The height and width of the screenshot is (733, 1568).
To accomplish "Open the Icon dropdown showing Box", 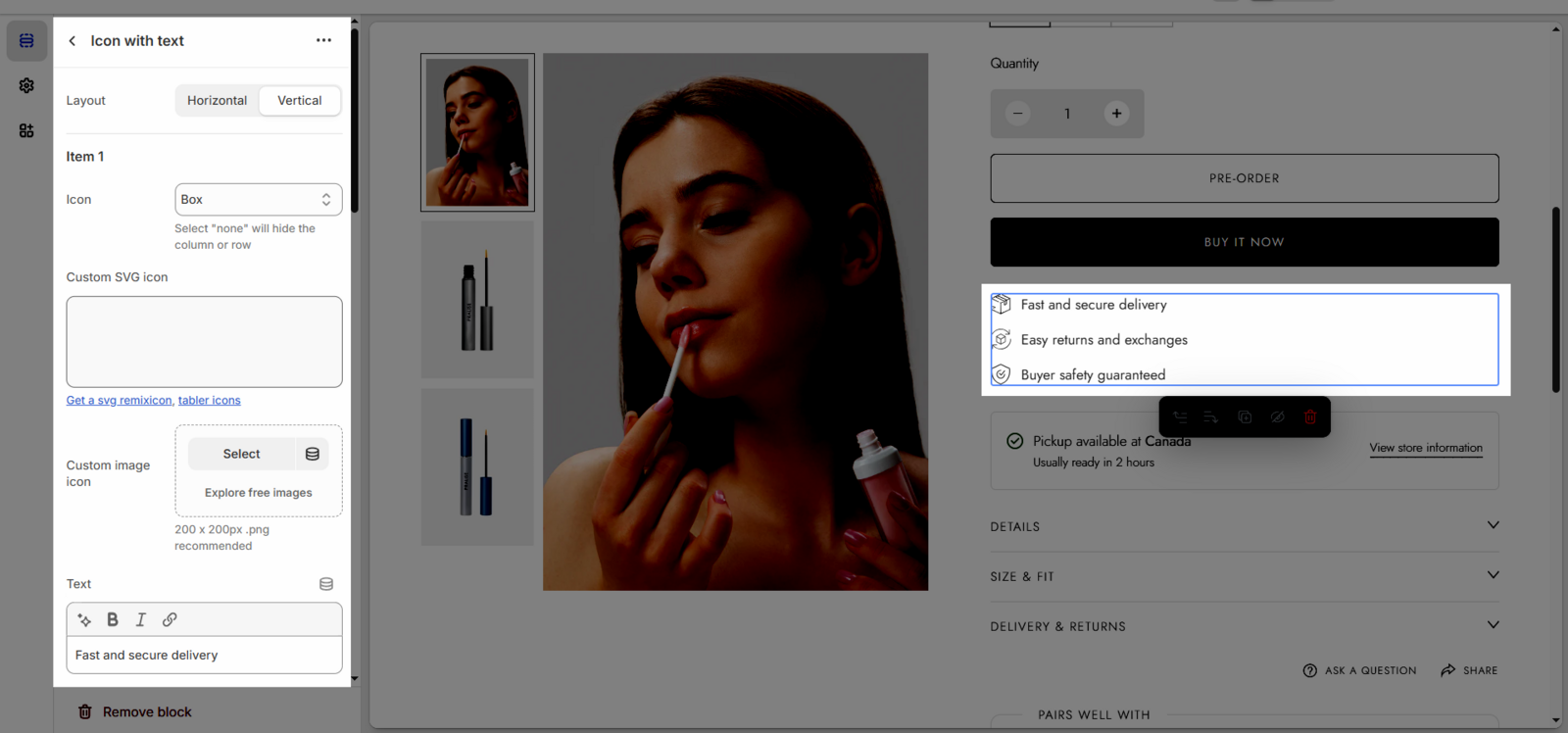I will (x=258, y=200).
